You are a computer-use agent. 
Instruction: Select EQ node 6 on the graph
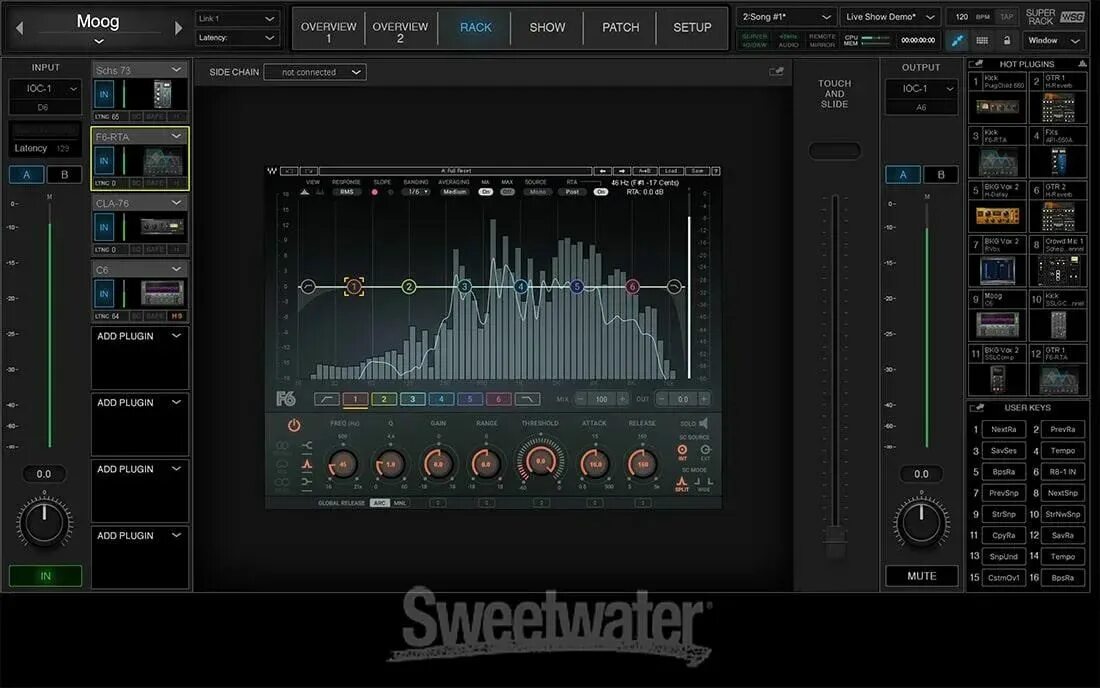pos(632,286)
